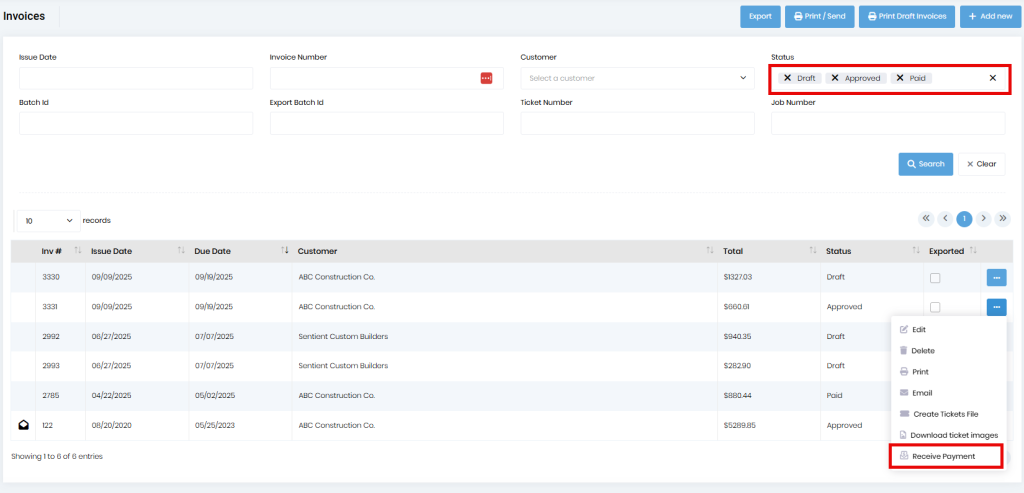Select Edit in the invoice action menu
Image resolution: width=1024 pixels, height=493 pixels.
coord(918,329)
